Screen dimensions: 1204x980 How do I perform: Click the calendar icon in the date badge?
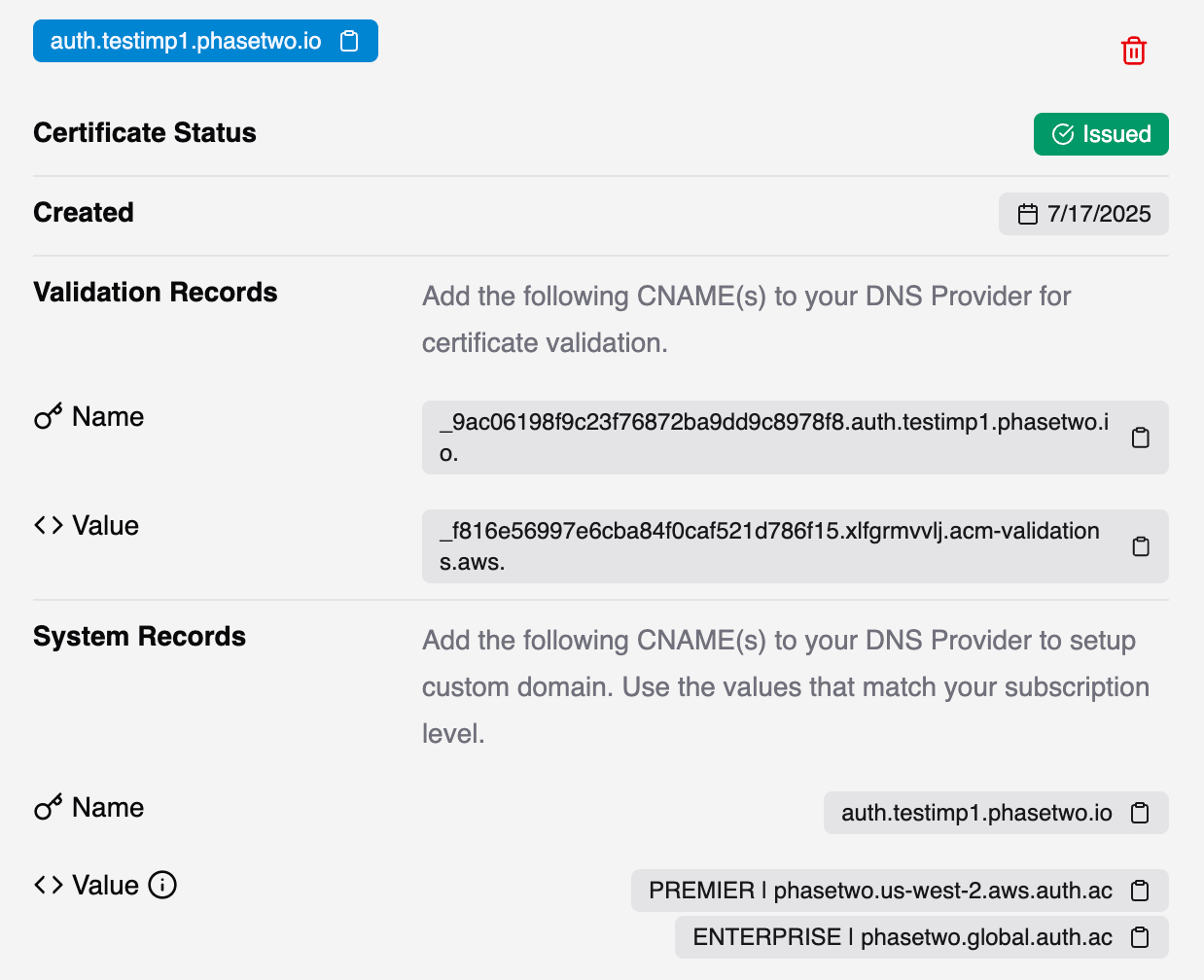(1028, 214)
